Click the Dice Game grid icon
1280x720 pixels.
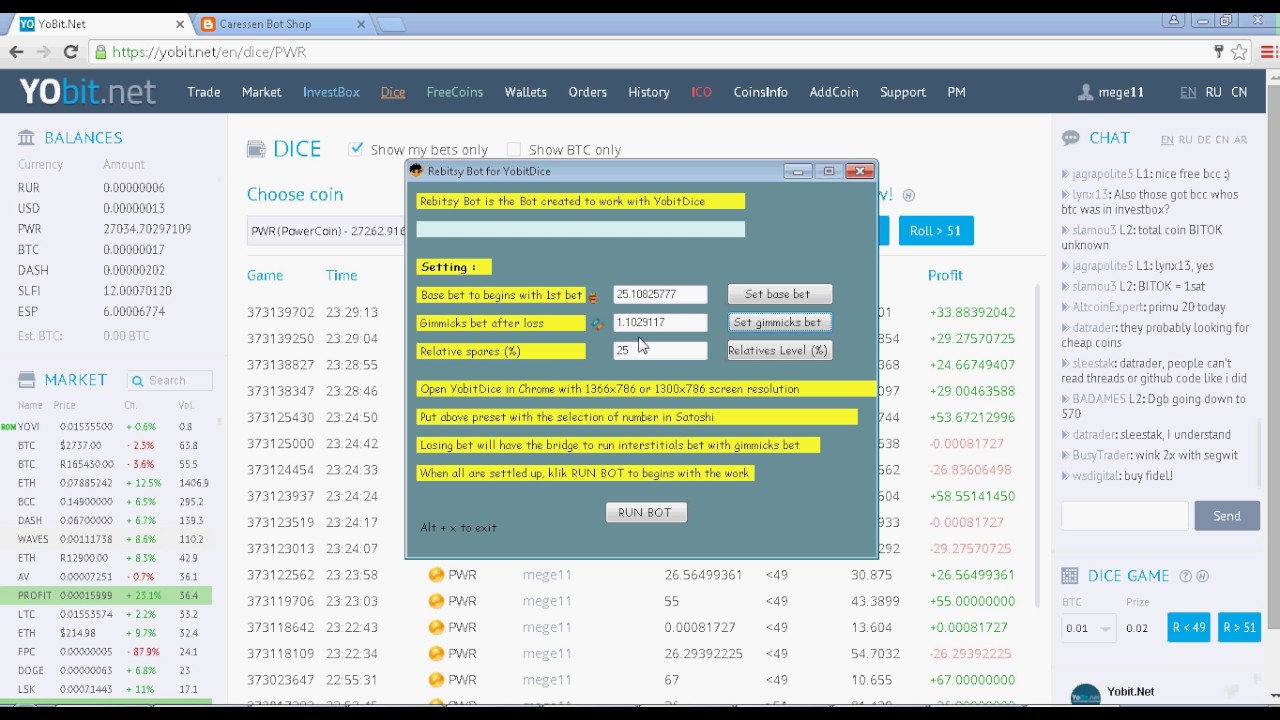pyautogui.click(x=1070, y=576)
